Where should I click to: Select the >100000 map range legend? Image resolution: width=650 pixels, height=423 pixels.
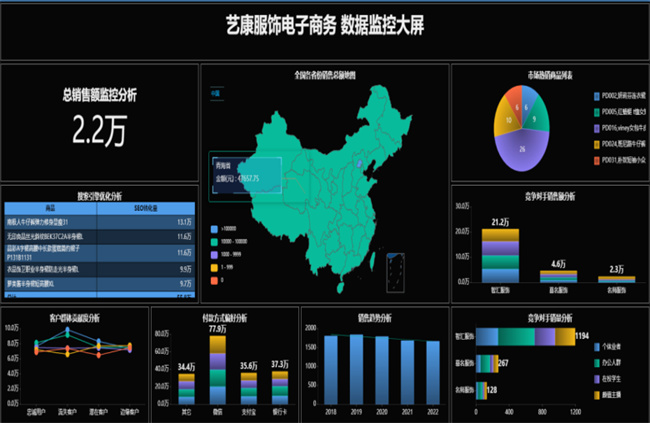click(x=213, y=229)
